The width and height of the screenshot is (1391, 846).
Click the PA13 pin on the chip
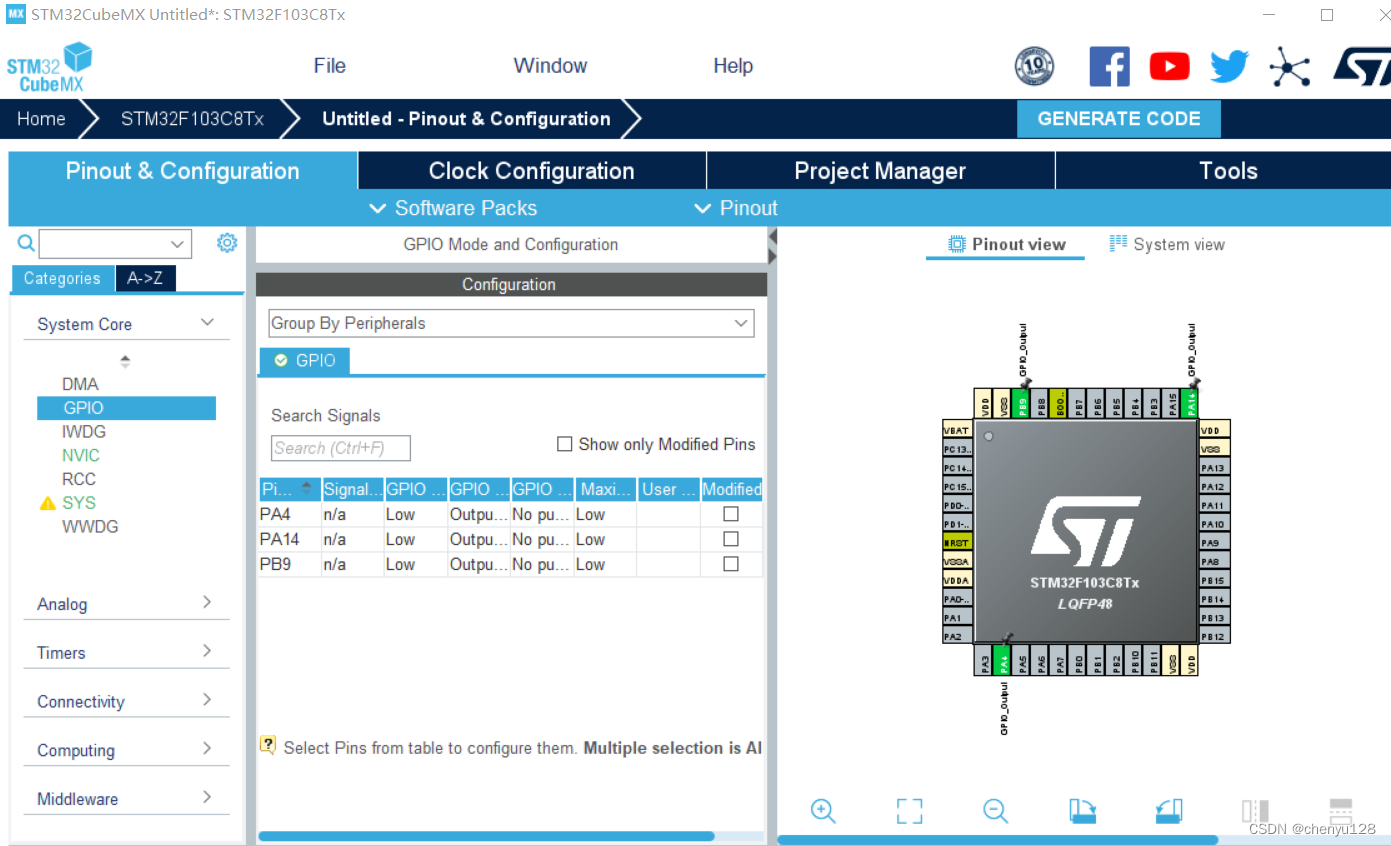click(x=1215, y=468)
